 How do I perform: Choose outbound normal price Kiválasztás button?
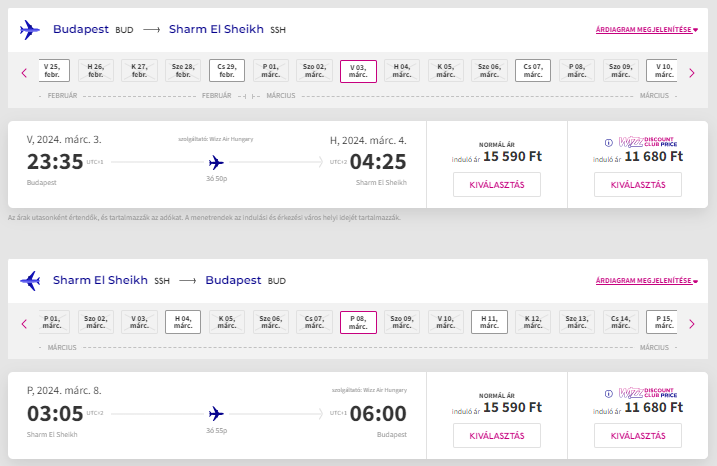pos(496,185)
